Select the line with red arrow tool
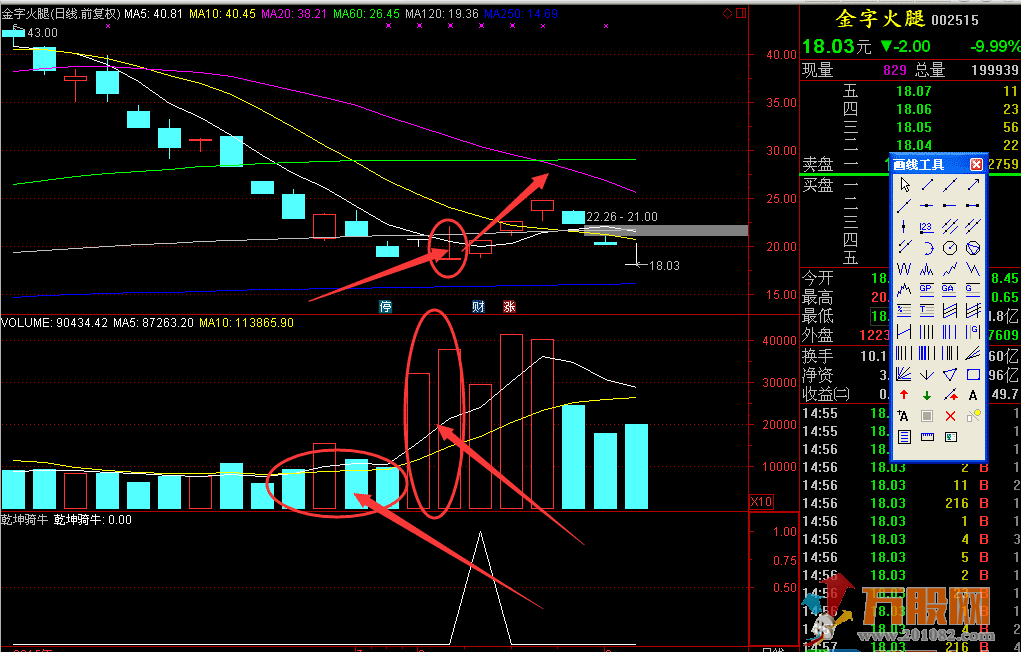The image size is (1021, 652). pyautogui.click(x=950, y=395)
